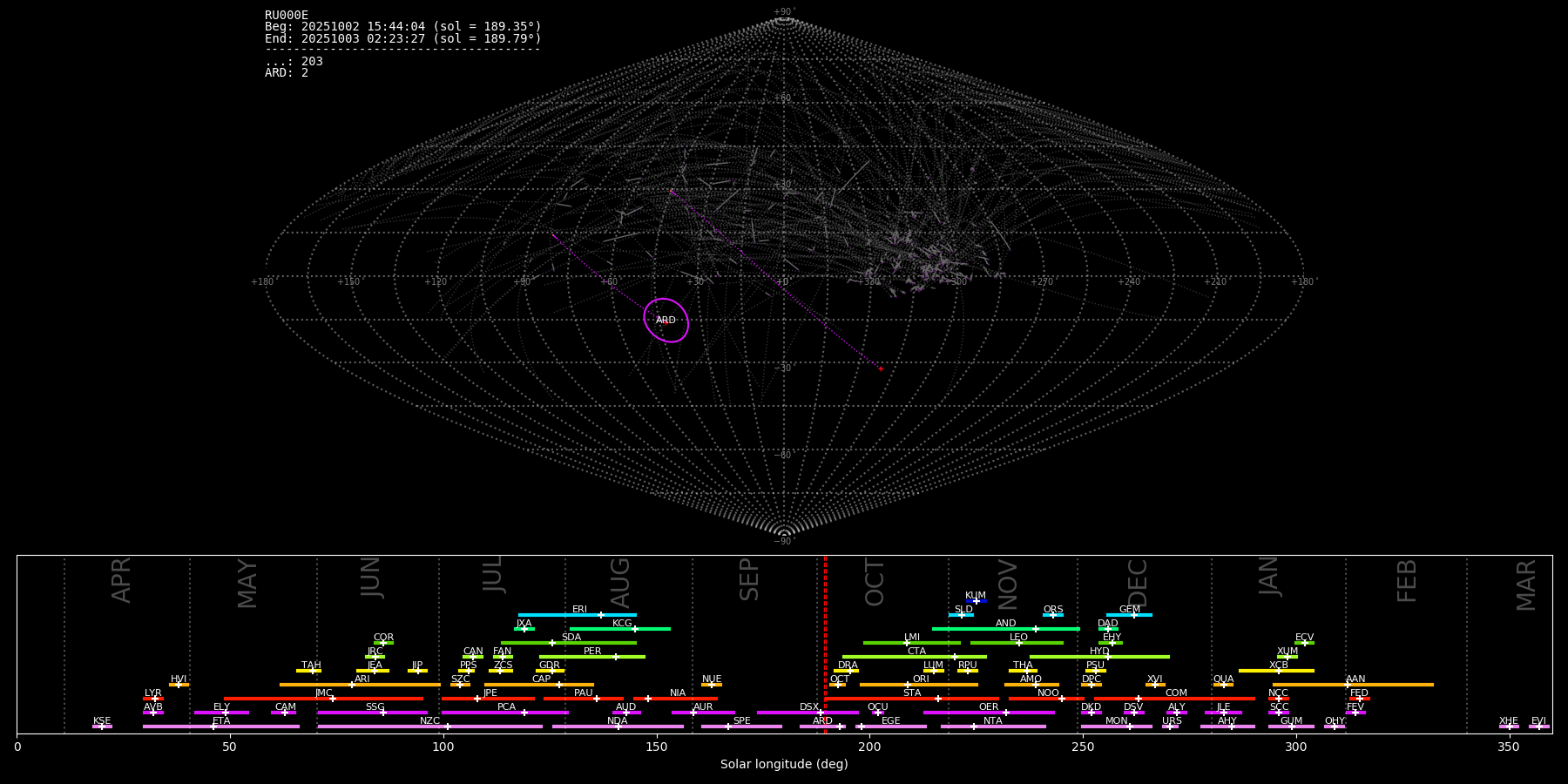Click the LEO shower label
Image resolution: width=1568 pixels, height=784 pixels.
pyautogui.click(x=1018, y=638)
